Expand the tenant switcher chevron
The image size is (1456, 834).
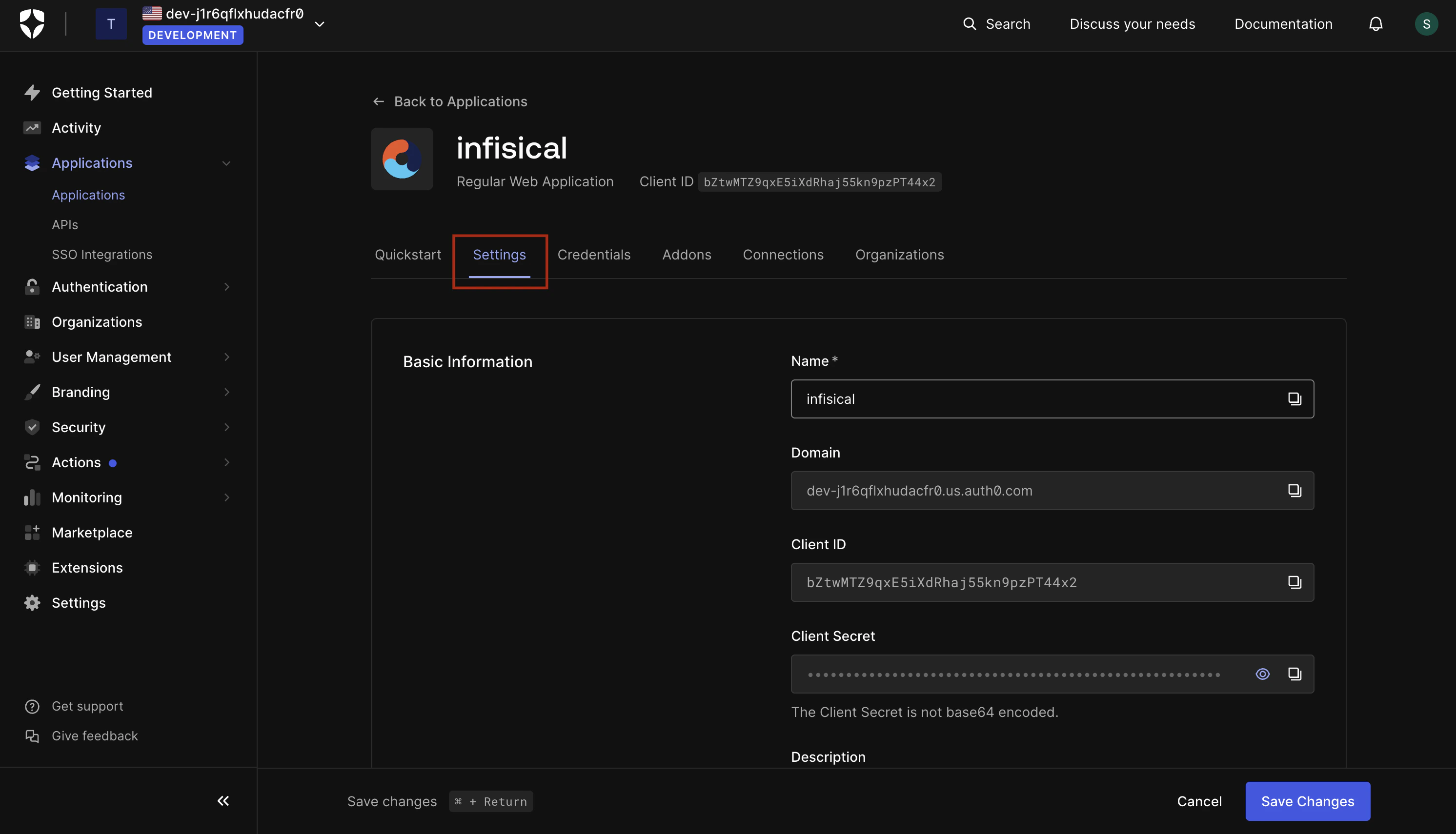pos(320,24)
